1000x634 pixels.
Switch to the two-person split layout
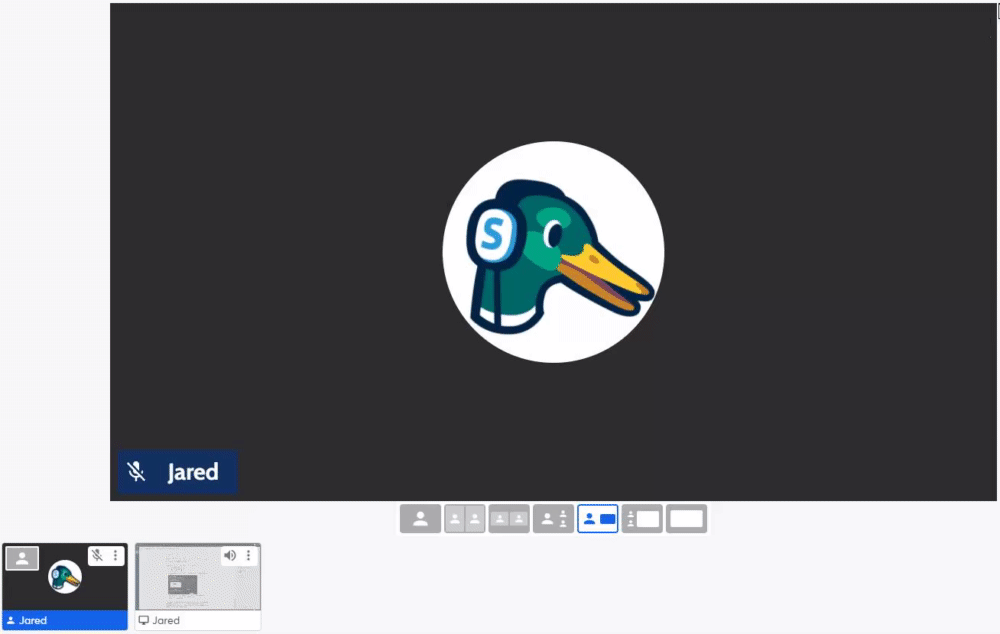[464, 519]
